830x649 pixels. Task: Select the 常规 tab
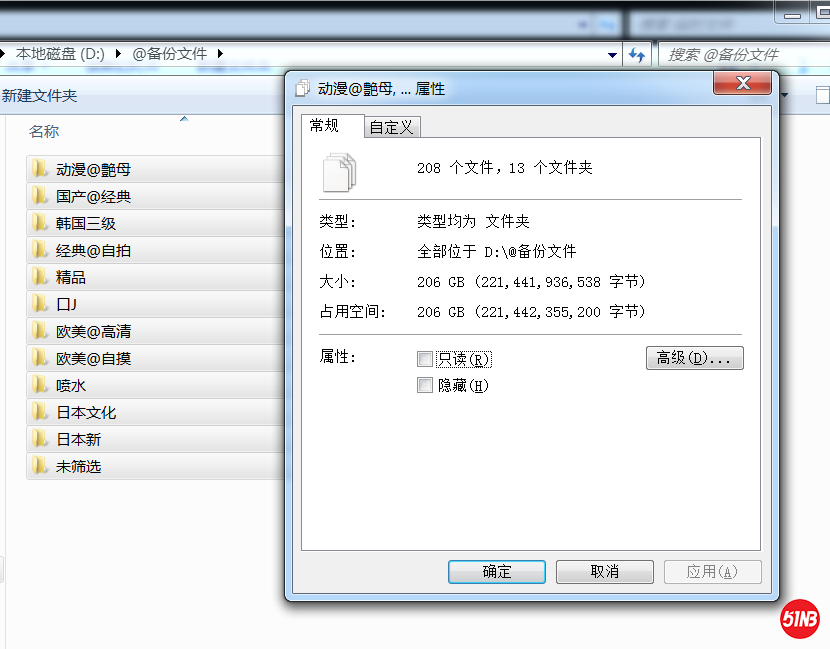pos(332,126)
